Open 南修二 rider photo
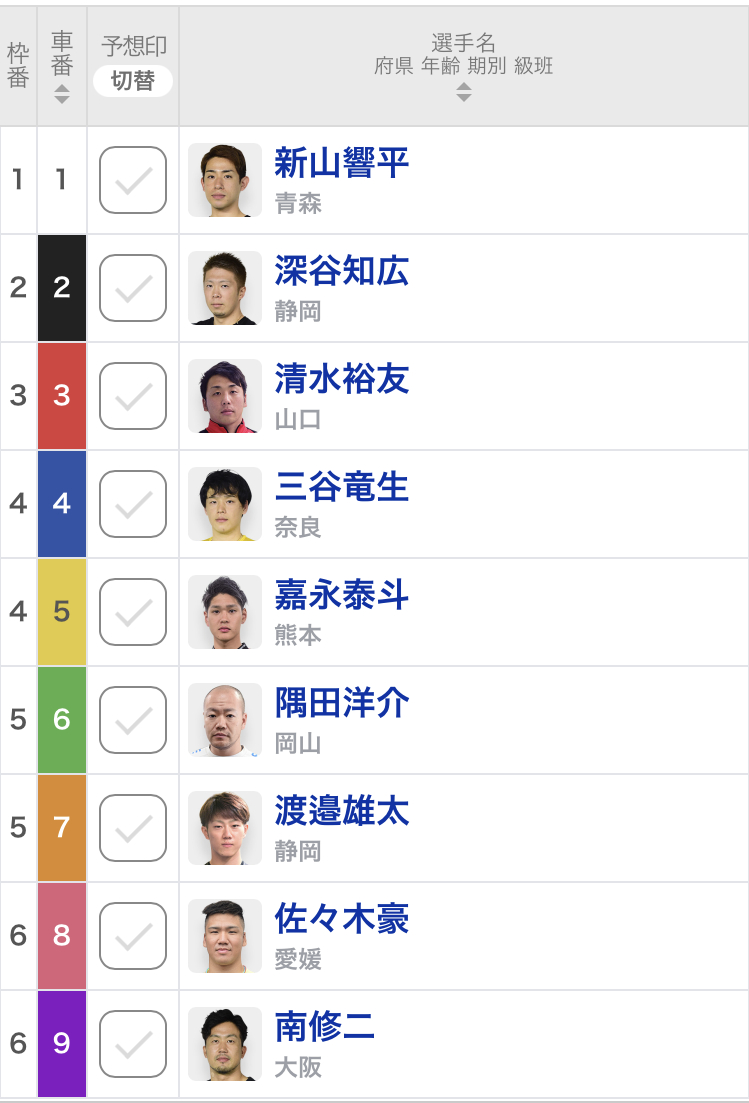This screenshot has width=749, height=1103. click(225, 1044)
